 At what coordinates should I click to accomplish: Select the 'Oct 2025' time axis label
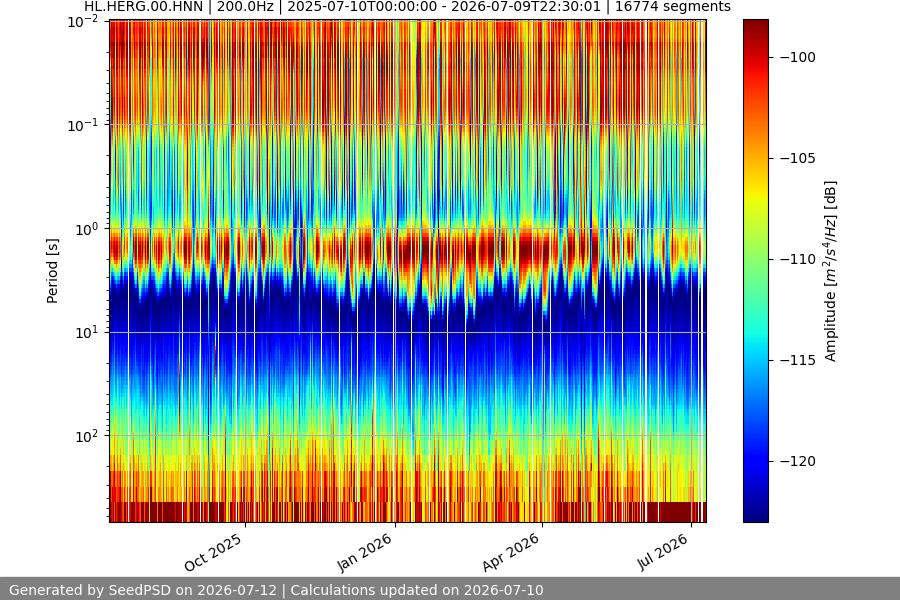[213, 553]
